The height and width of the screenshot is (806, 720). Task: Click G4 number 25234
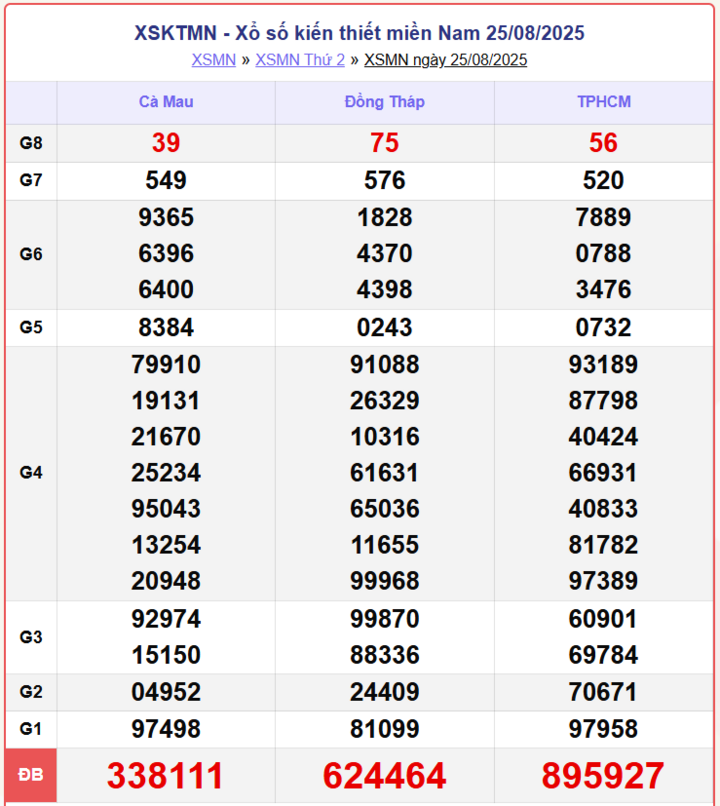point(166,473)
